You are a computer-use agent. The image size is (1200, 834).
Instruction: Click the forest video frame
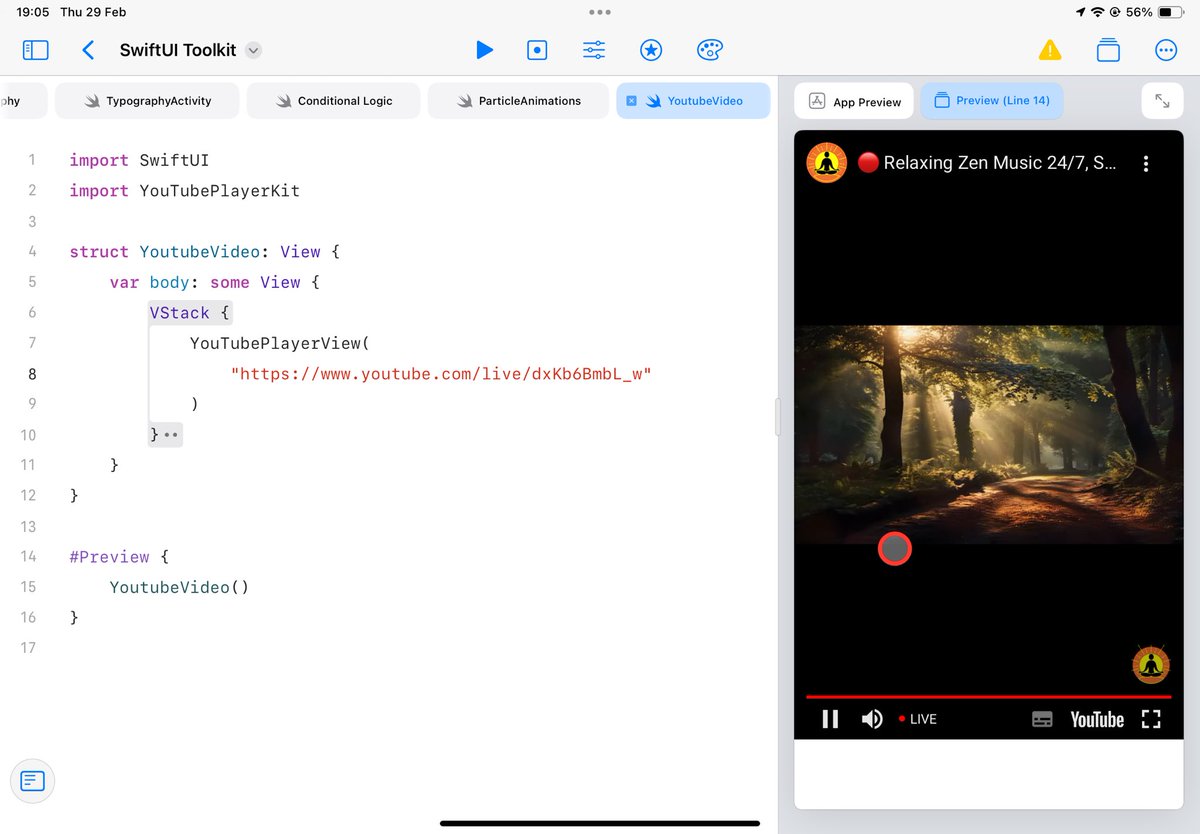coord(988,435)
